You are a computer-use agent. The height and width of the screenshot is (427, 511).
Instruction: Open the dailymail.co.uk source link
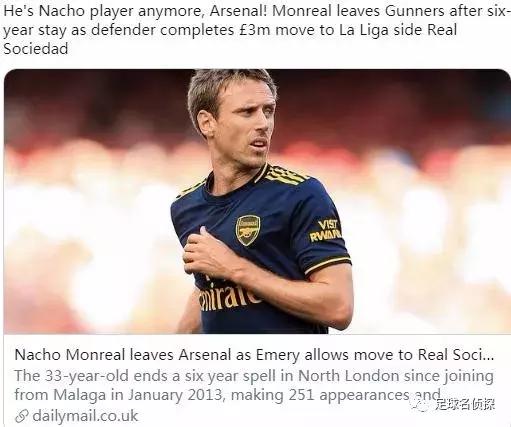(85, 416)
